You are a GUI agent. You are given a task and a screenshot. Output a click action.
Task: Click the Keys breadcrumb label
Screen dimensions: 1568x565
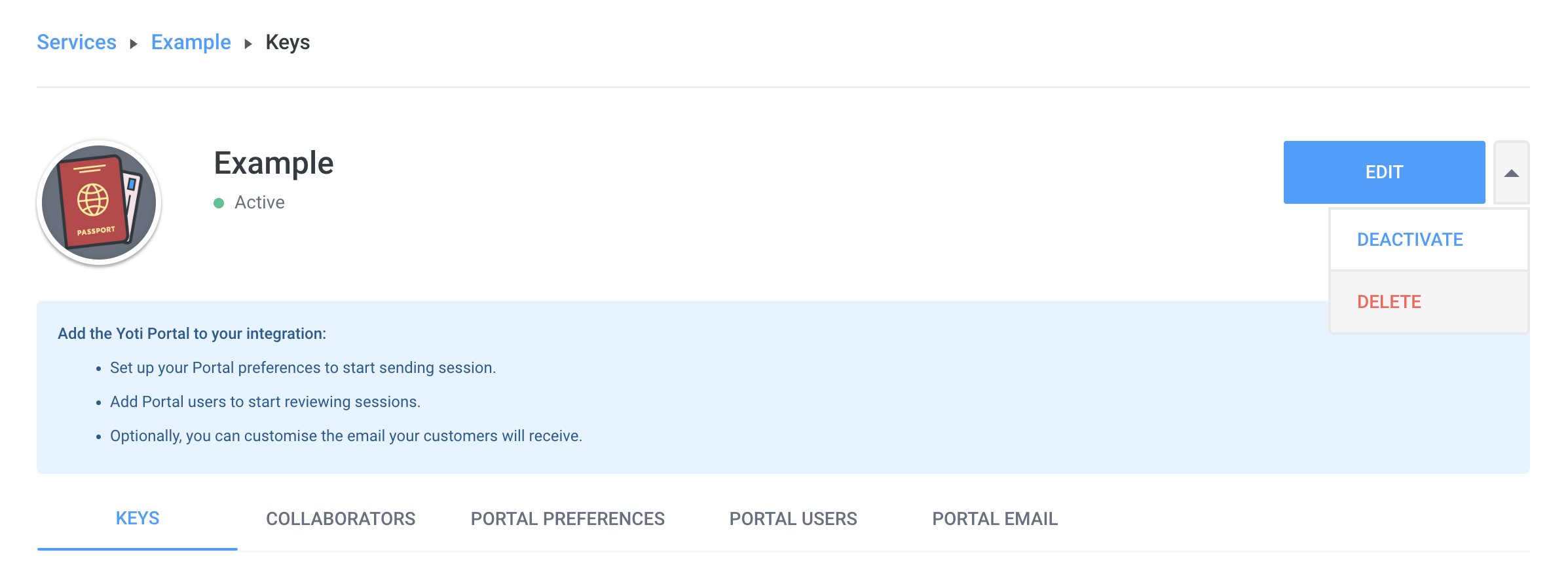pos(288,43)
